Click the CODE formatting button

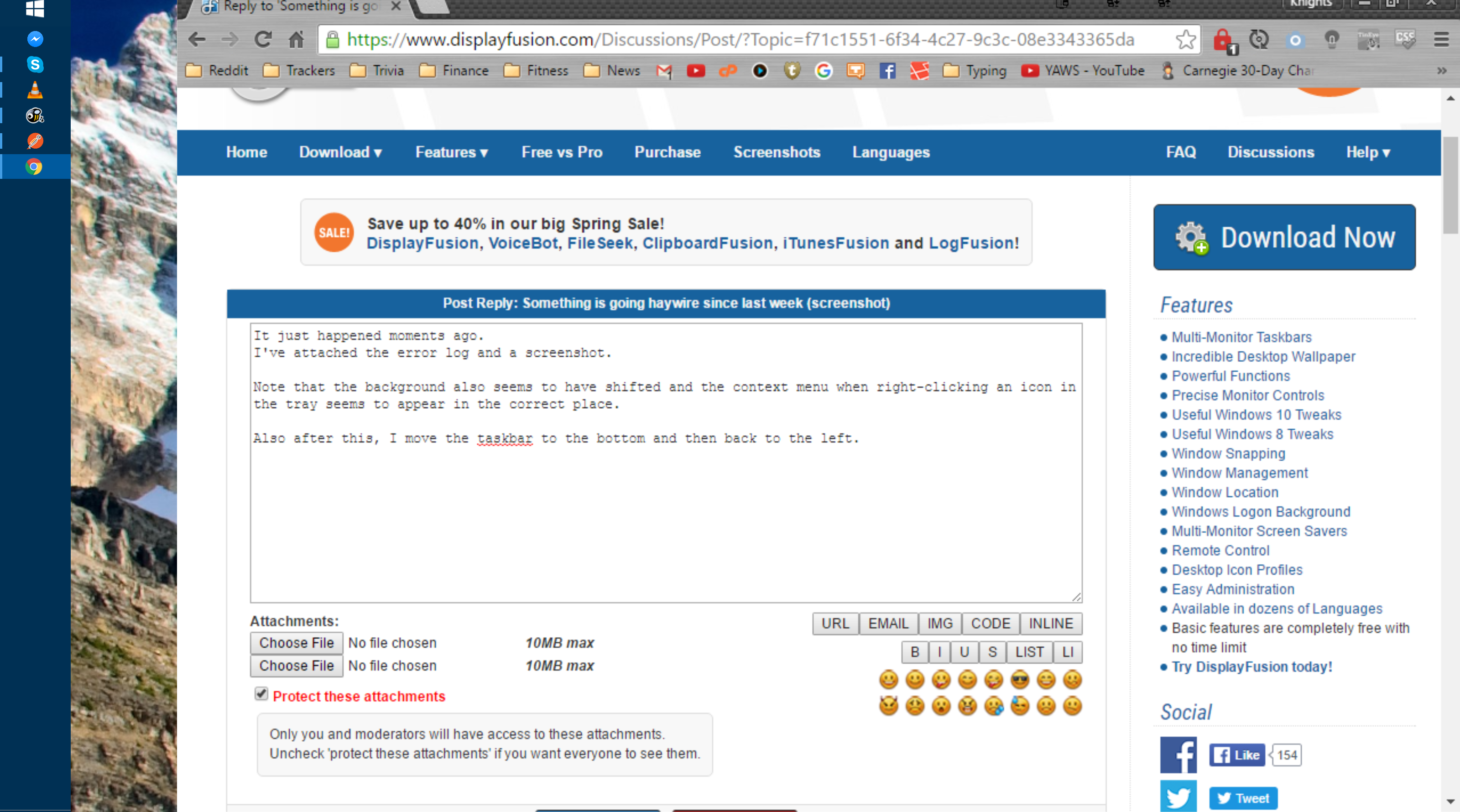click(x=990, y=623)
